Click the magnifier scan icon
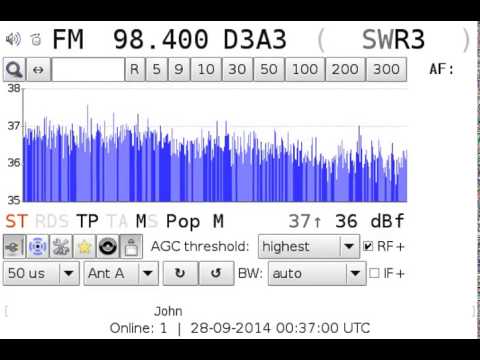480x360 pixels. tap(14, 70)
